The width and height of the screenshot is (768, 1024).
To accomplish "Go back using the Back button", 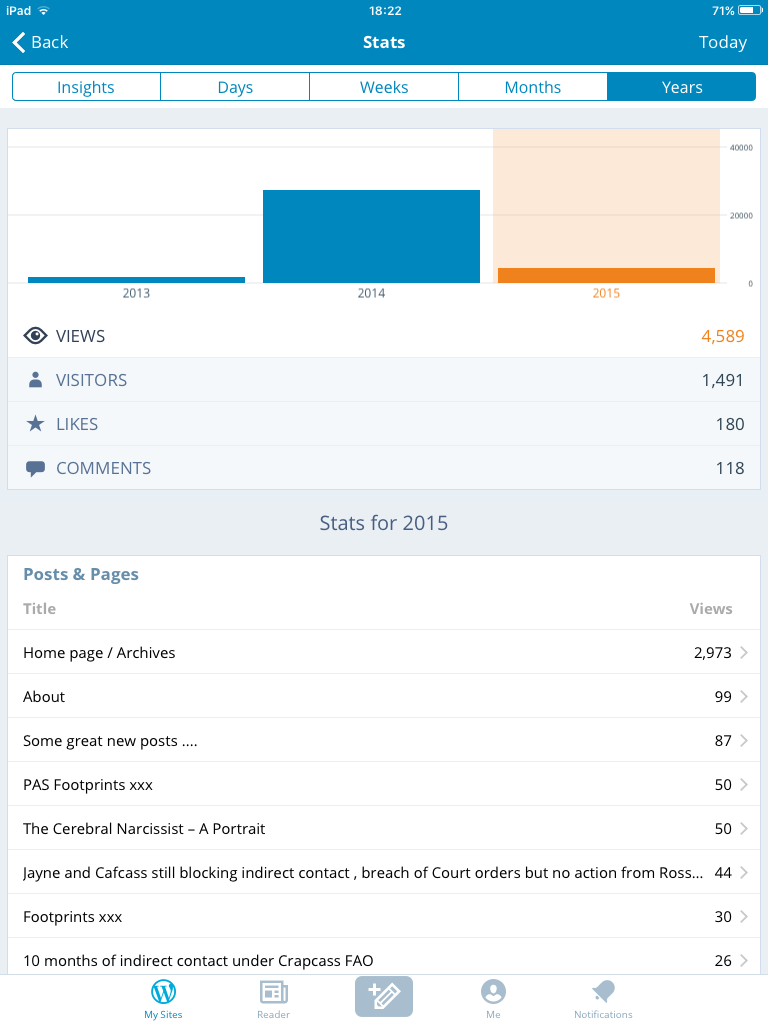I will 40,42.
